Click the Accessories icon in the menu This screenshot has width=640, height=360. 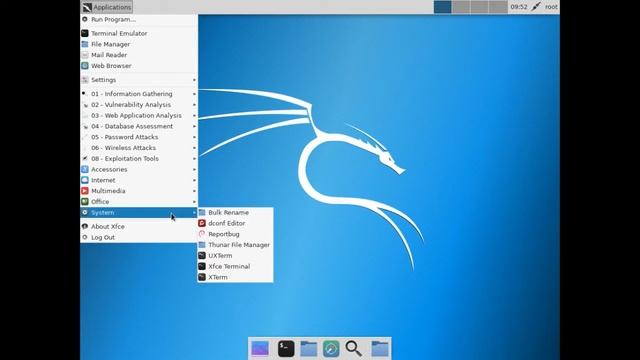[x=85, y=169]
